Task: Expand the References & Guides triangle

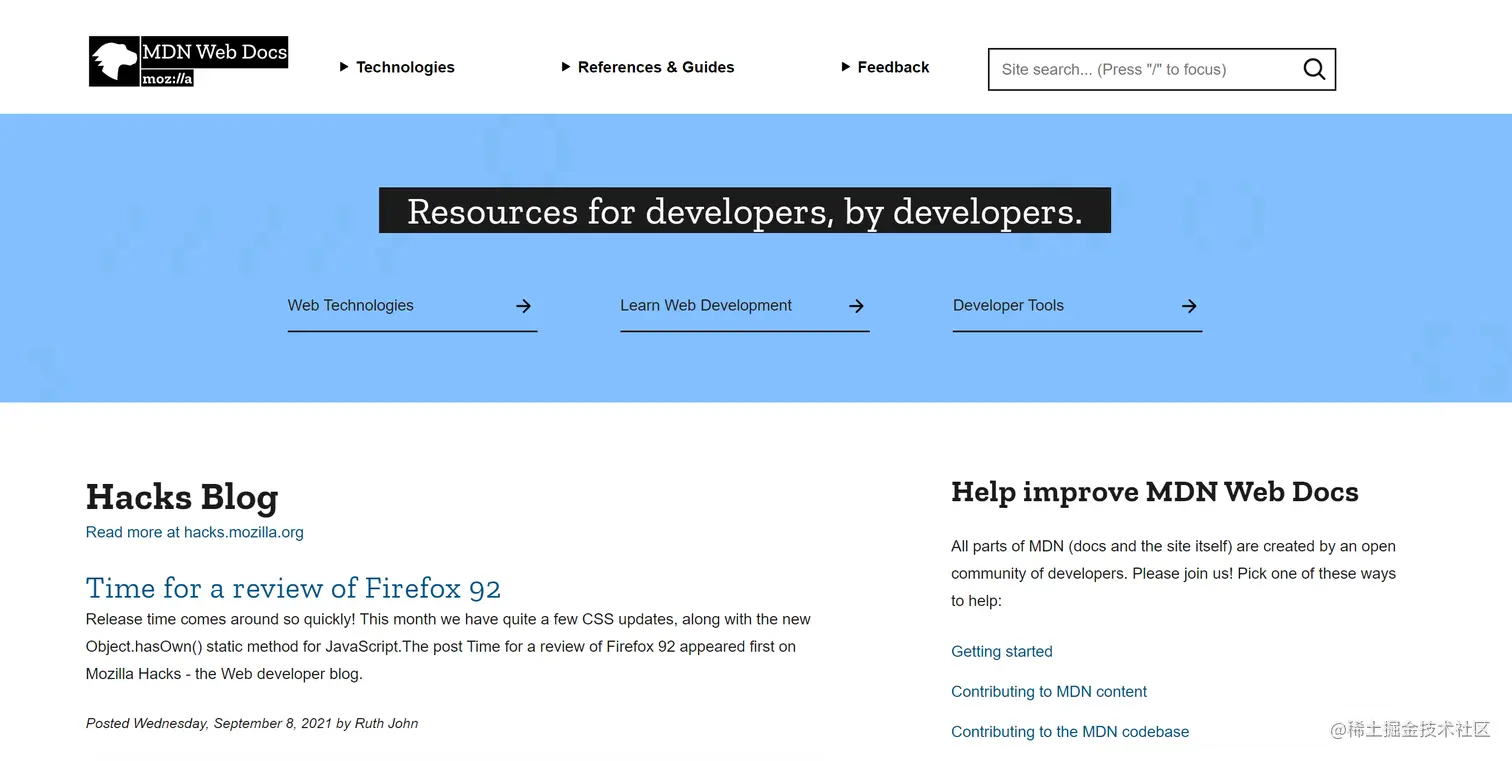Action: pos(566,67)
